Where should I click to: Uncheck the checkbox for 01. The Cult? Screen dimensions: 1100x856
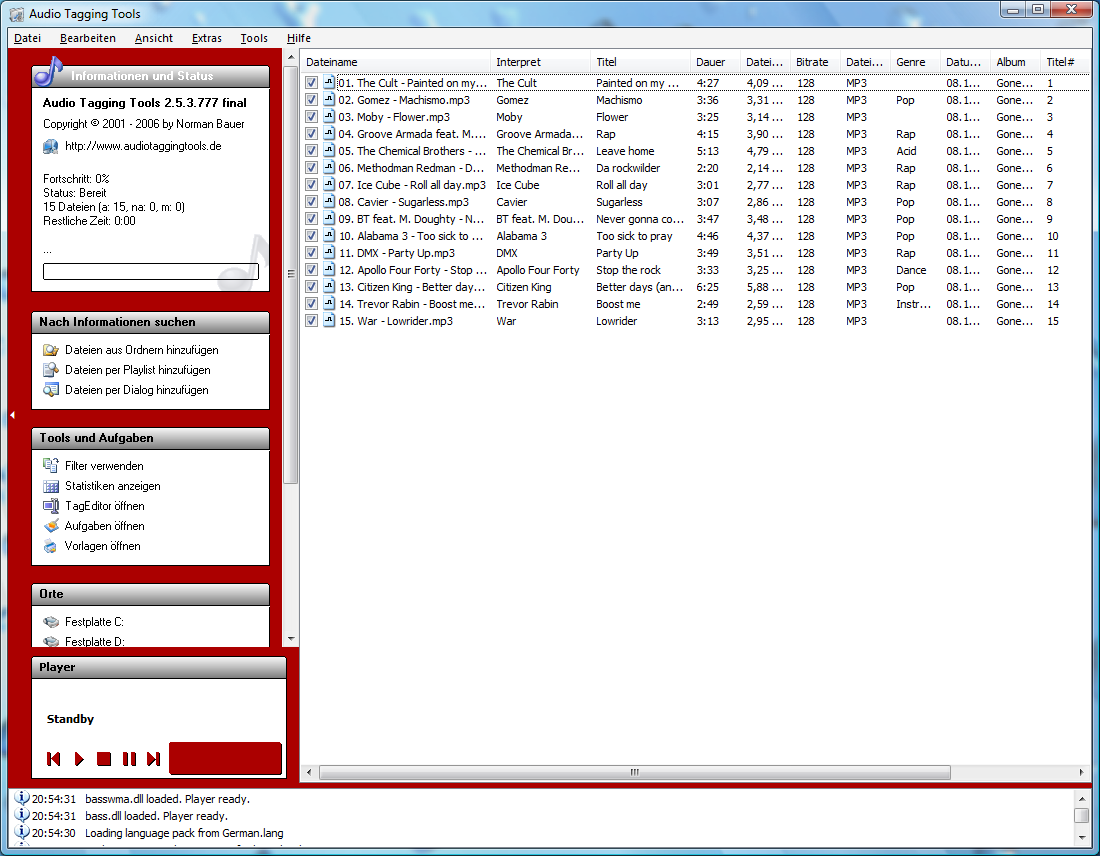(311, 83)
